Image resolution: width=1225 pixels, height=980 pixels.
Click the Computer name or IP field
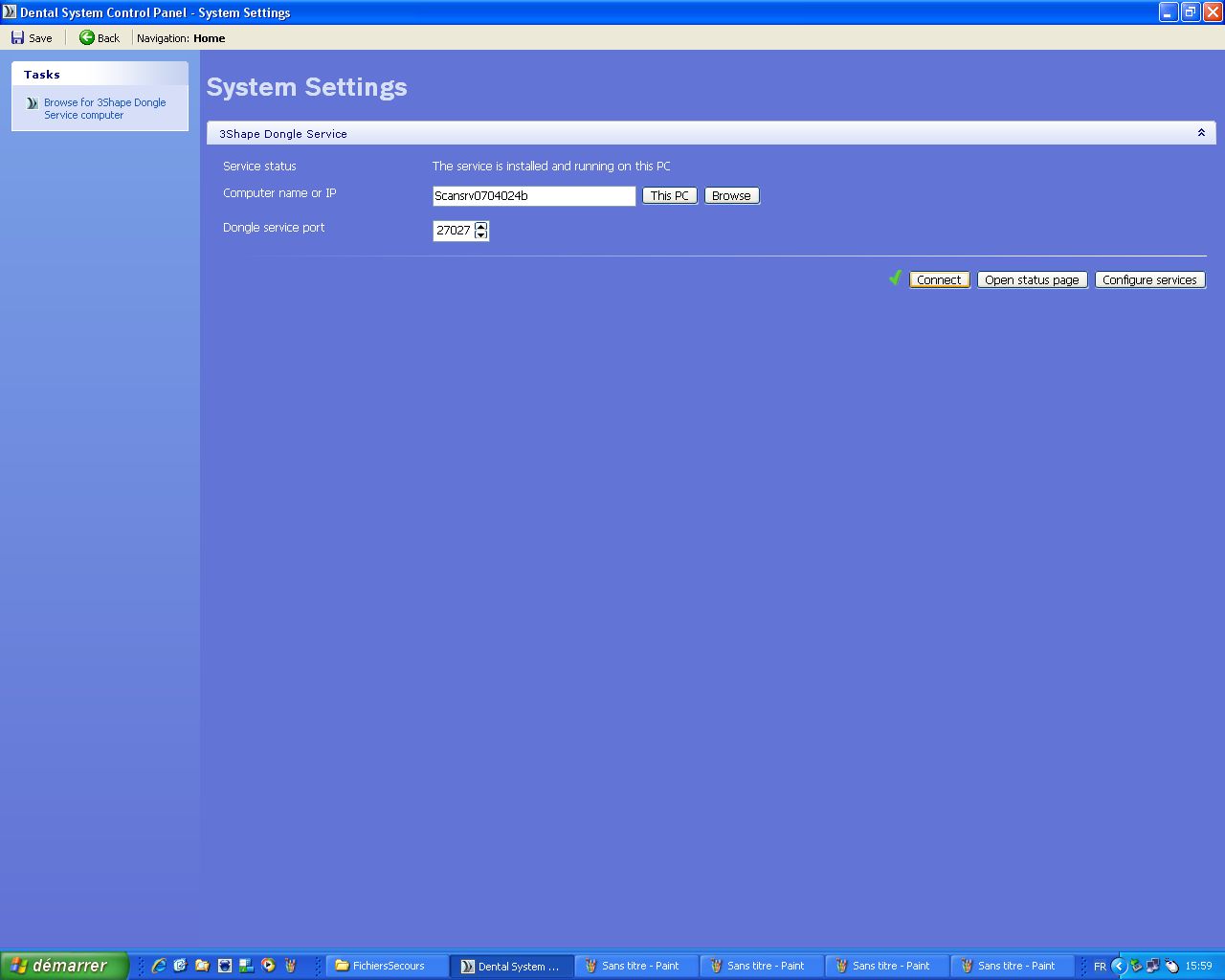pyautogui.click(x=533, y=195)
